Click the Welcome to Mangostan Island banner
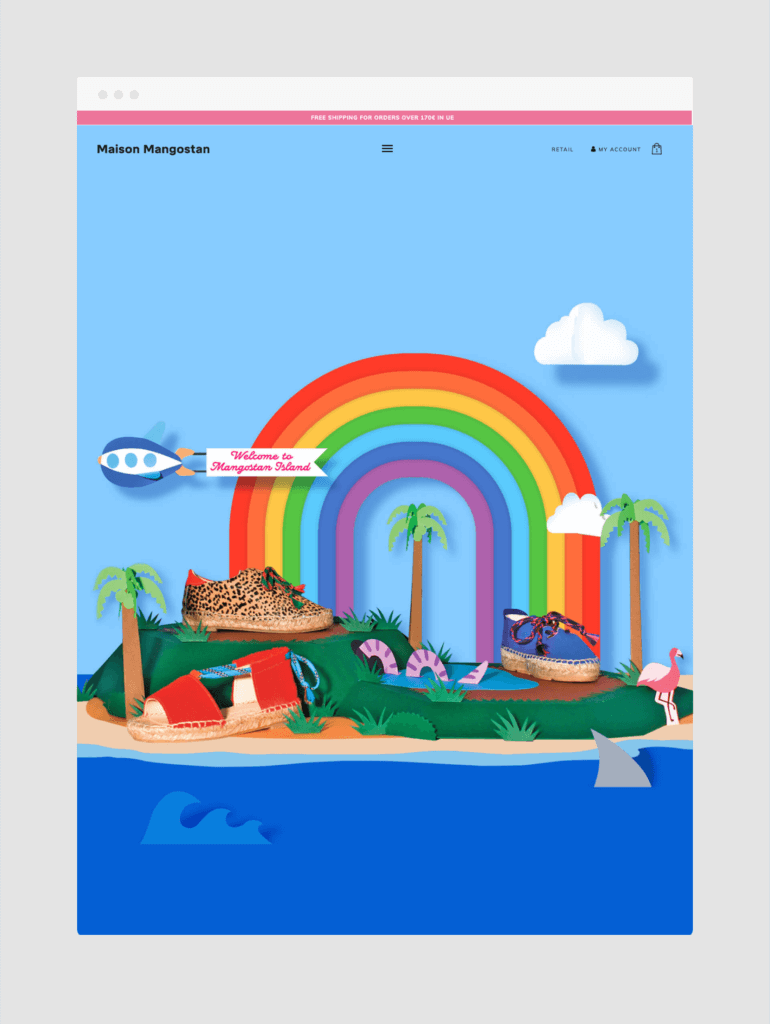This screenshot has height=1024, width=770. pos(266,462)
